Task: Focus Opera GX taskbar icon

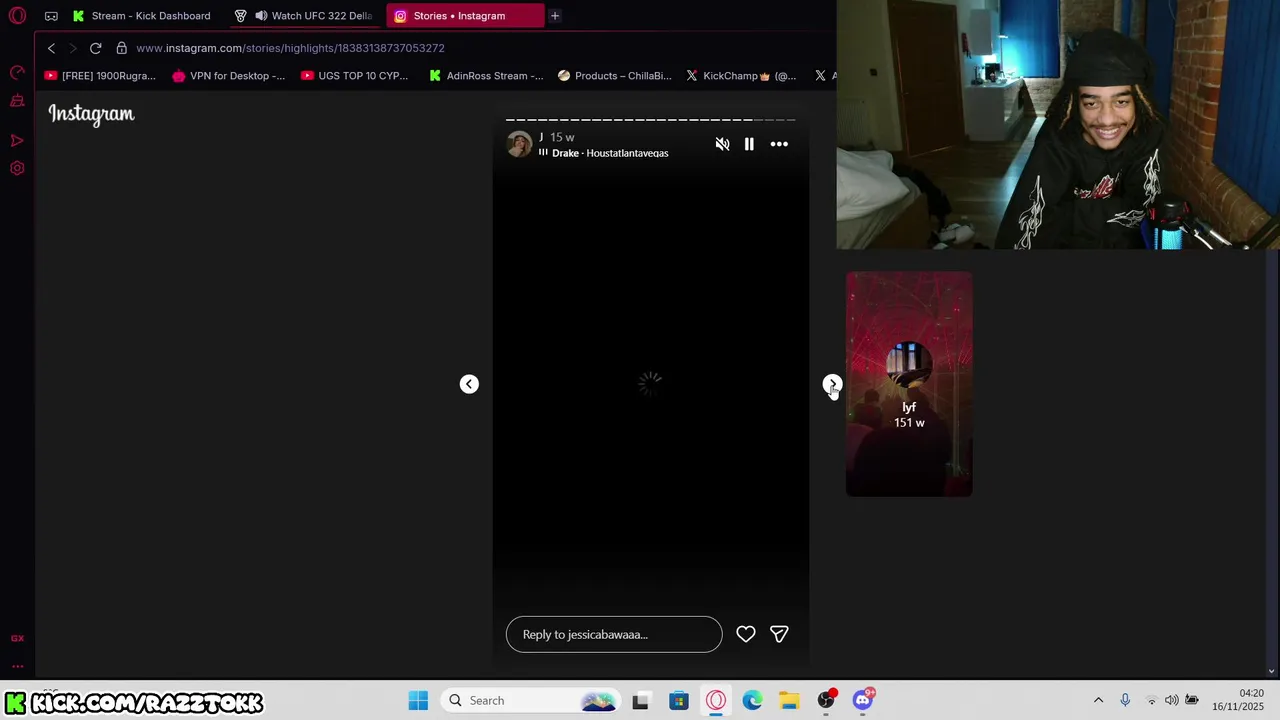Action: [716, 700]
